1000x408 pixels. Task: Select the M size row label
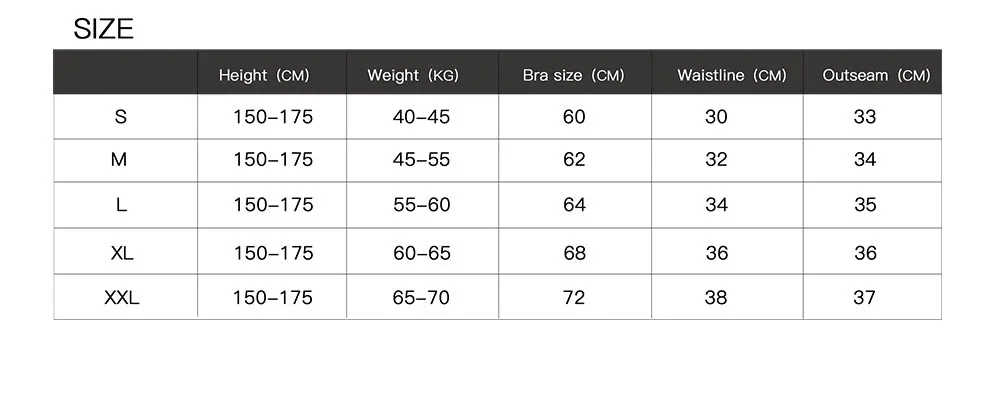pyautogui.click(x=121, y=160)
